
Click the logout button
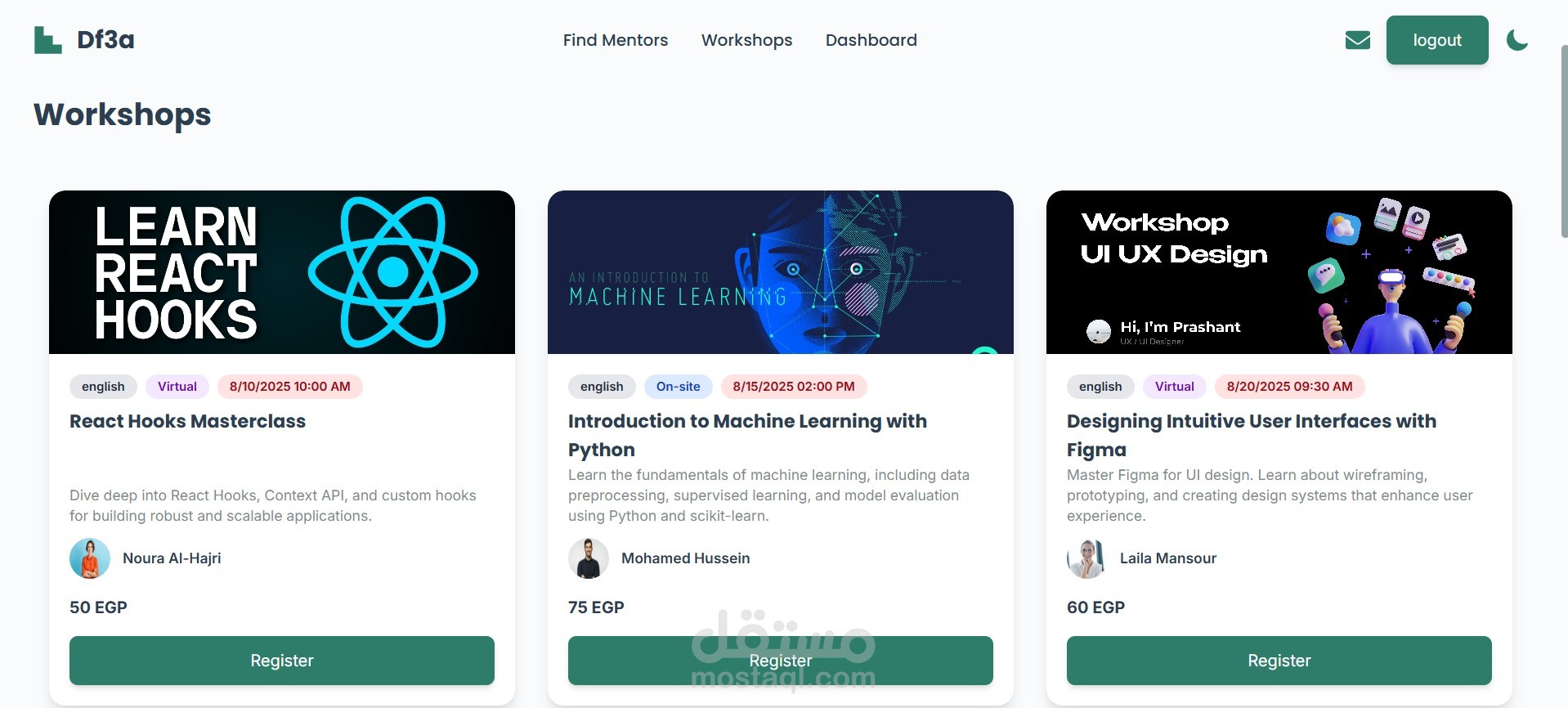tap(1437, 40)
